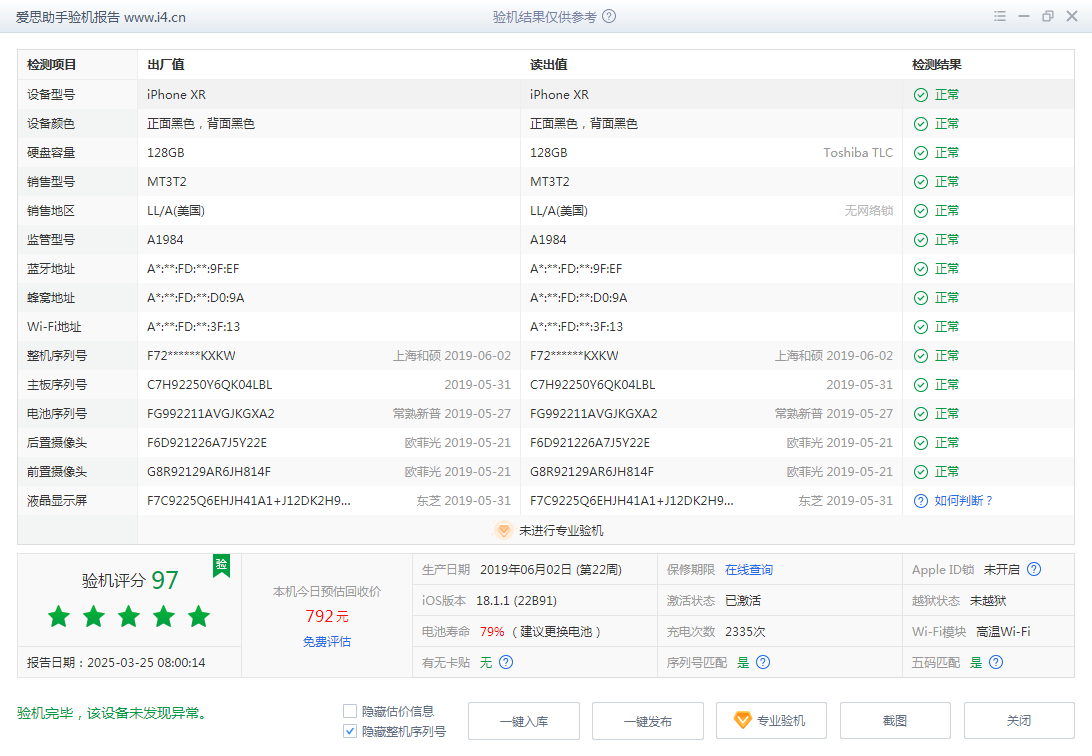The width and height of the screenshot is (1092, 756).
Task: Close the window with the title bar X
Action: [x=1072, y=16]
